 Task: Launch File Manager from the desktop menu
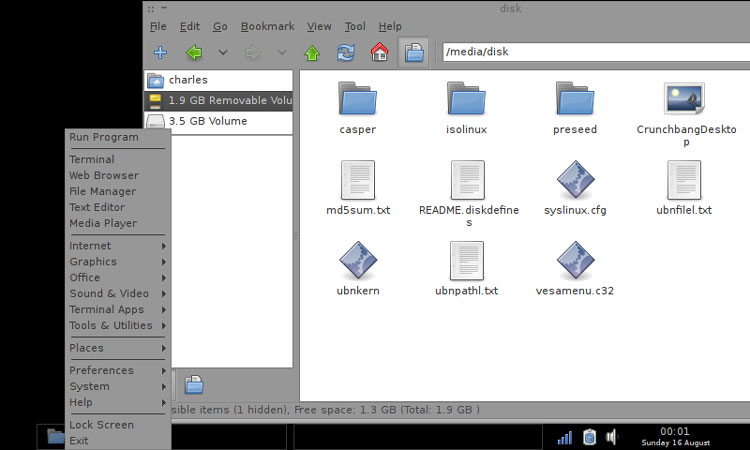coord(118,191)
